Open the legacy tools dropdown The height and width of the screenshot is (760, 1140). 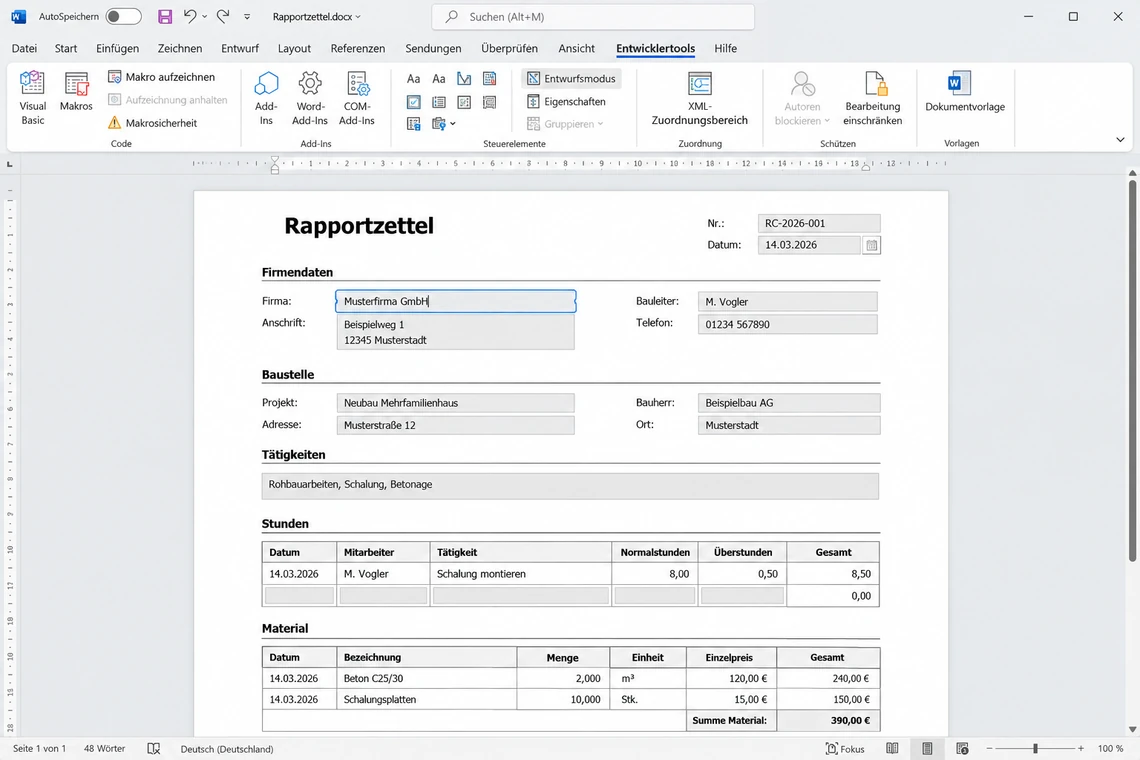tap(443, 124)
